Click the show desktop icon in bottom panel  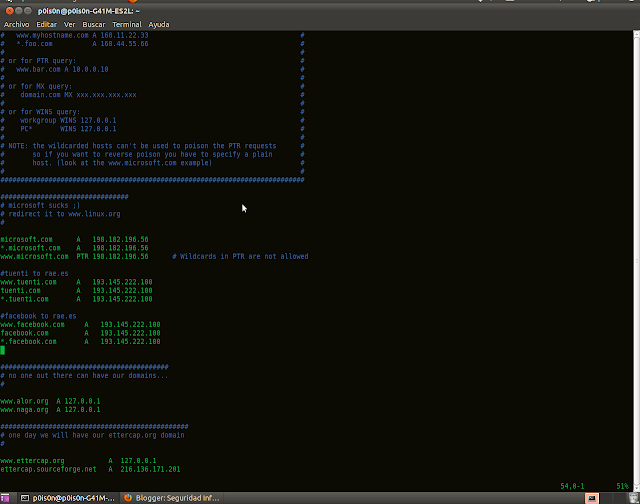pyautogui.click(x=5, y=498)
